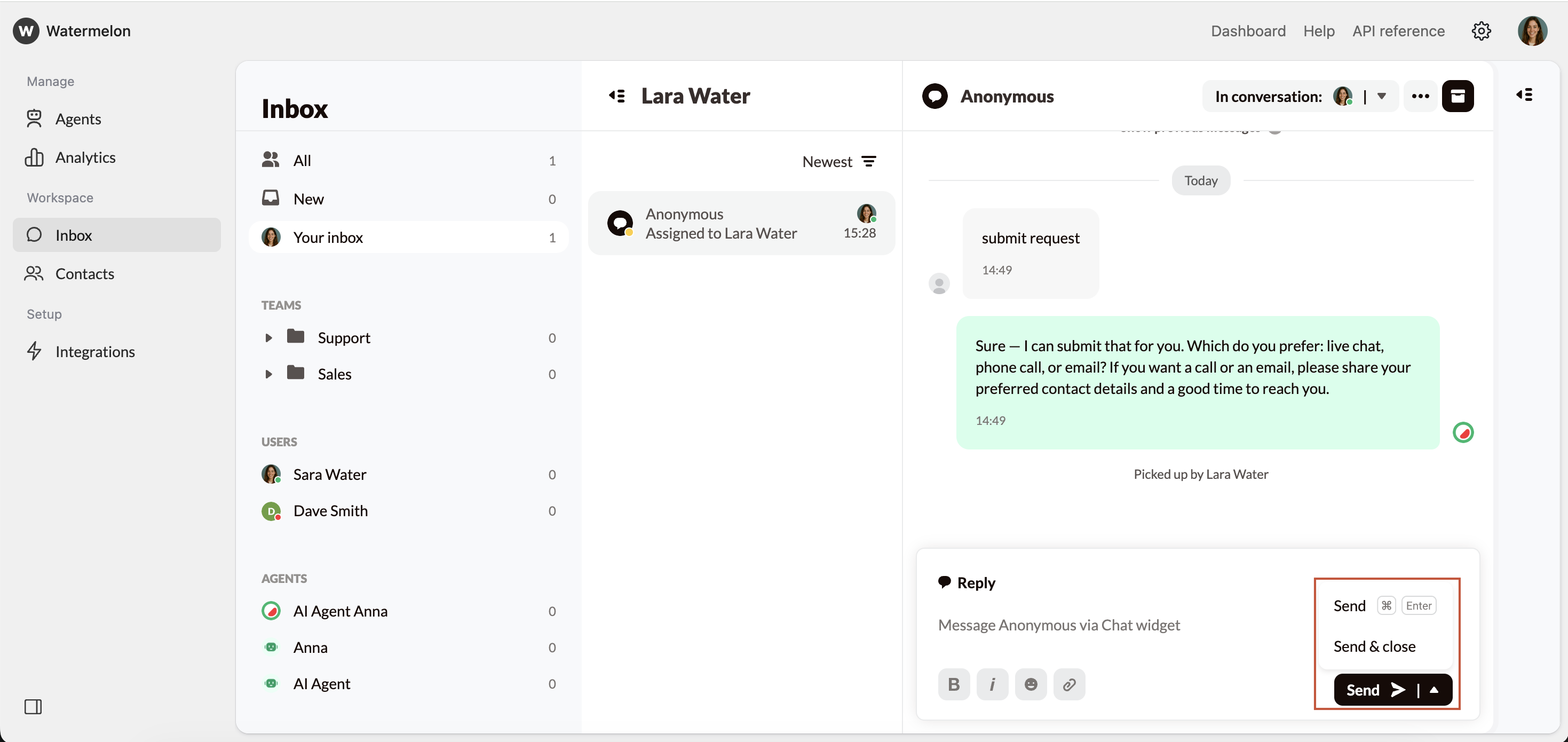
Task: Toggle the sidebar panel with the bottom-left icon
Action: click(x=34, y=707)
